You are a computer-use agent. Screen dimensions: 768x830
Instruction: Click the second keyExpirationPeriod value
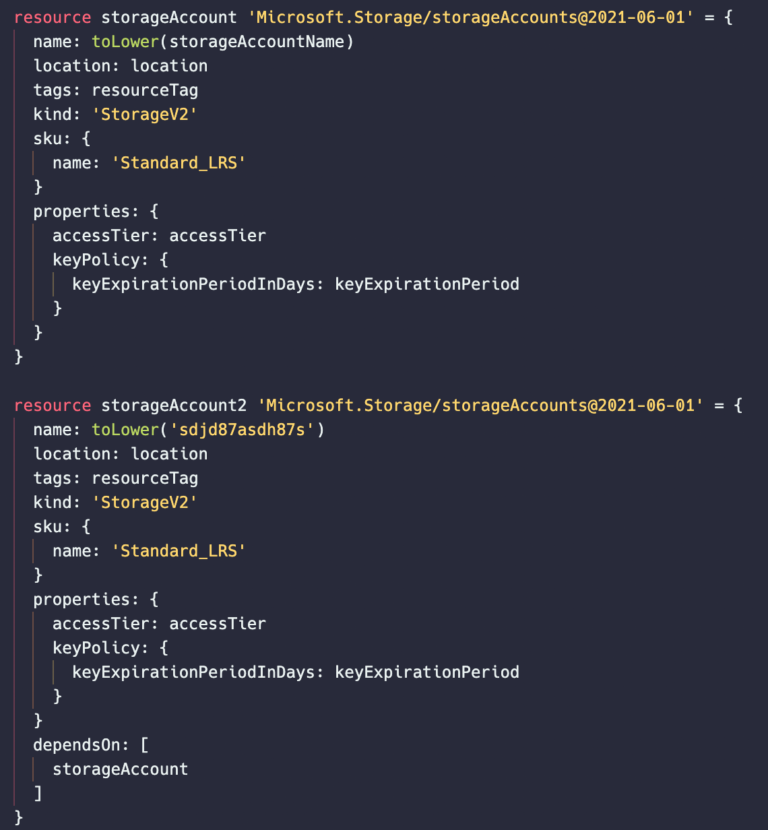pyautogui.click(x=427, y=672)
